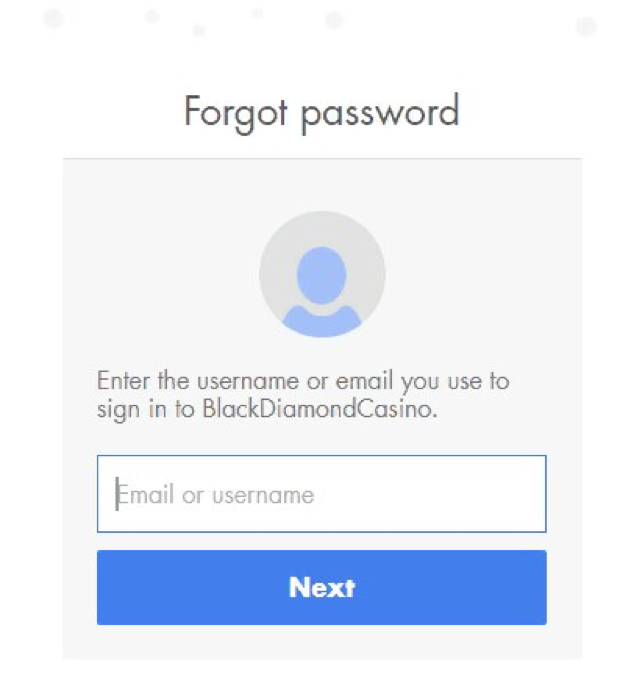
Task: Click the 'Forgot password' heading
Action: 321,111
